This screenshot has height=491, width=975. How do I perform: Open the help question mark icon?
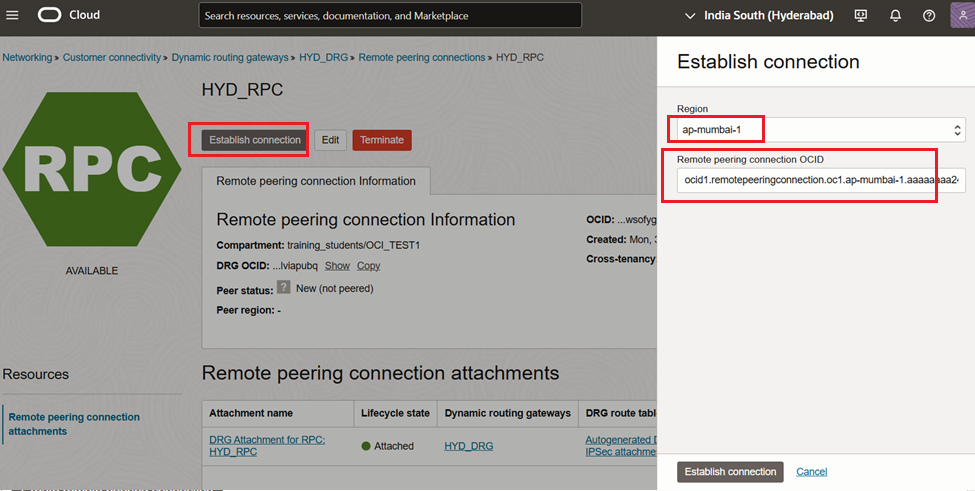click(929, 16)
